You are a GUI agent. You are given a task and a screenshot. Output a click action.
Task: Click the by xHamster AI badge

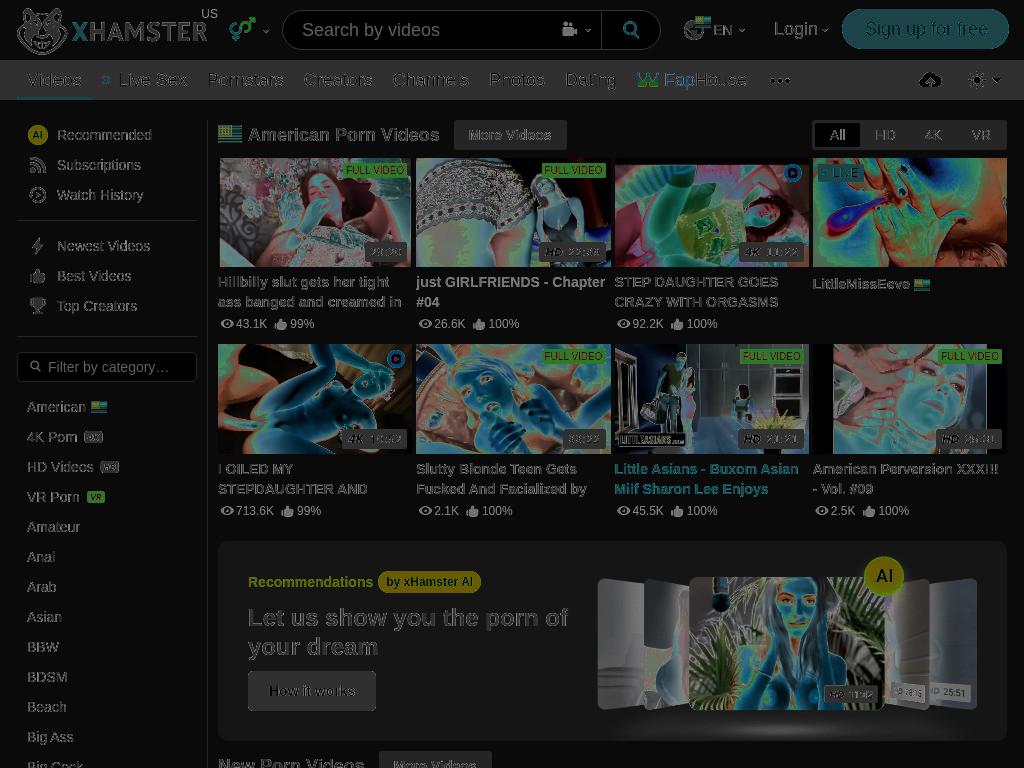(429, 582)
